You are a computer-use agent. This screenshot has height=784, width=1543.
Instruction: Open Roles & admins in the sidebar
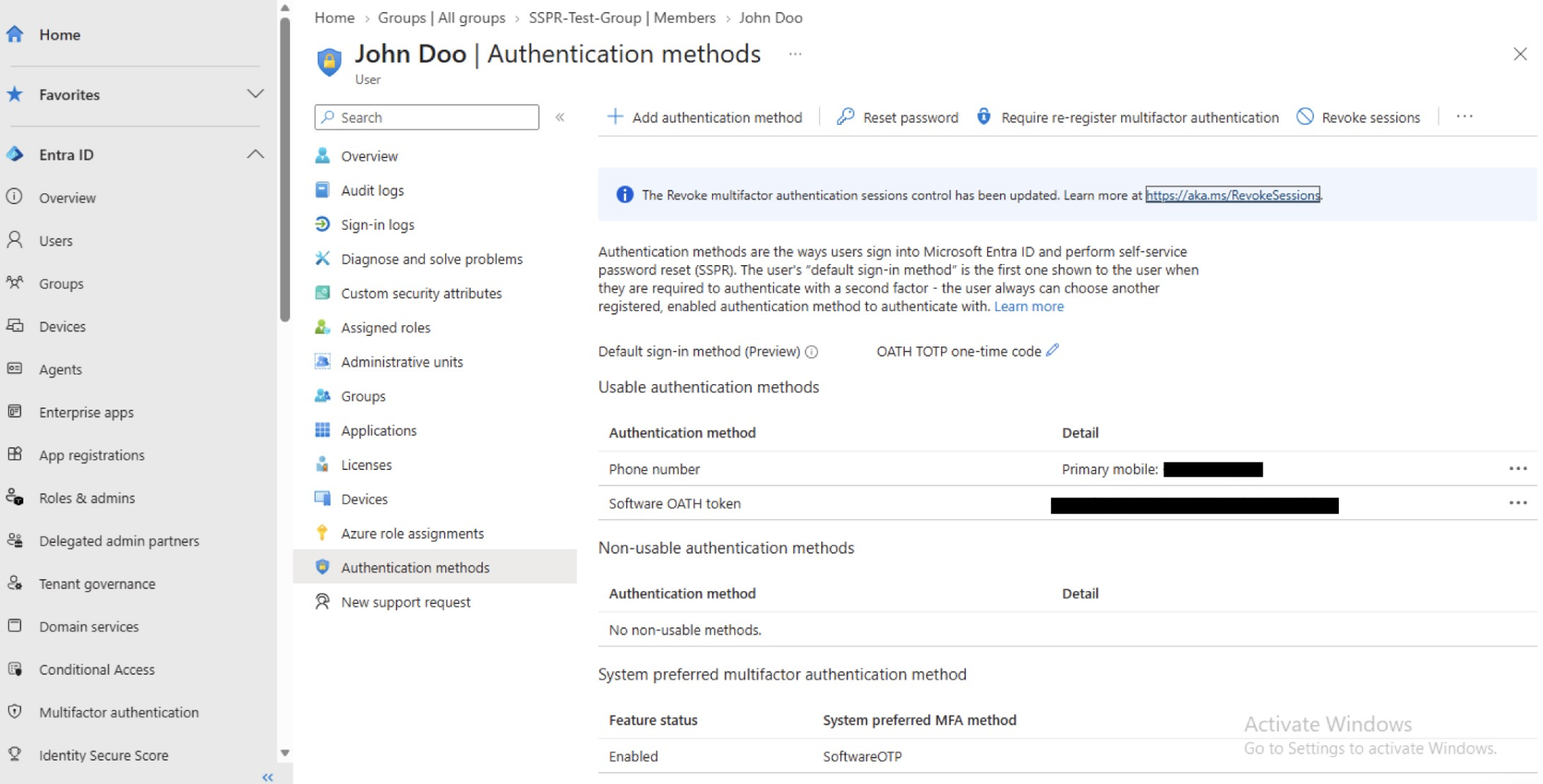[87, 499]
